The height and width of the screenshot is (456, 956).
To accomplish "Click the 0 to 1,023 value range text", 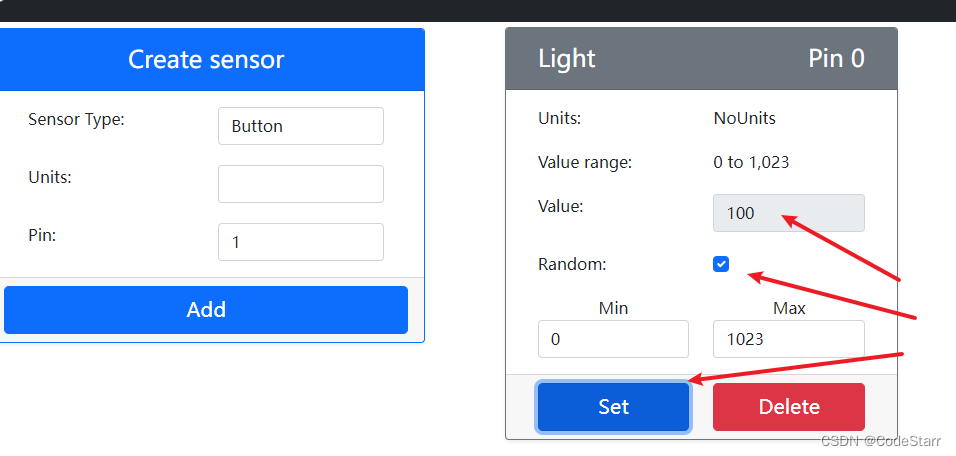I will (x=751, y=162).
